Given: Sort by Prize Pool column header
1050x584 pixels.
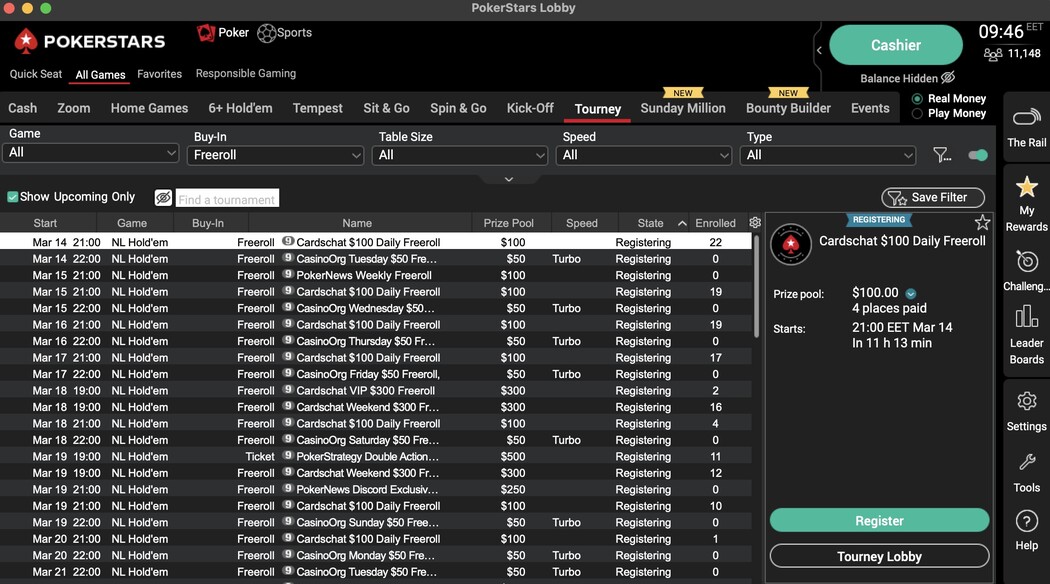Looking at the screenshot, I should pos(508,223).
